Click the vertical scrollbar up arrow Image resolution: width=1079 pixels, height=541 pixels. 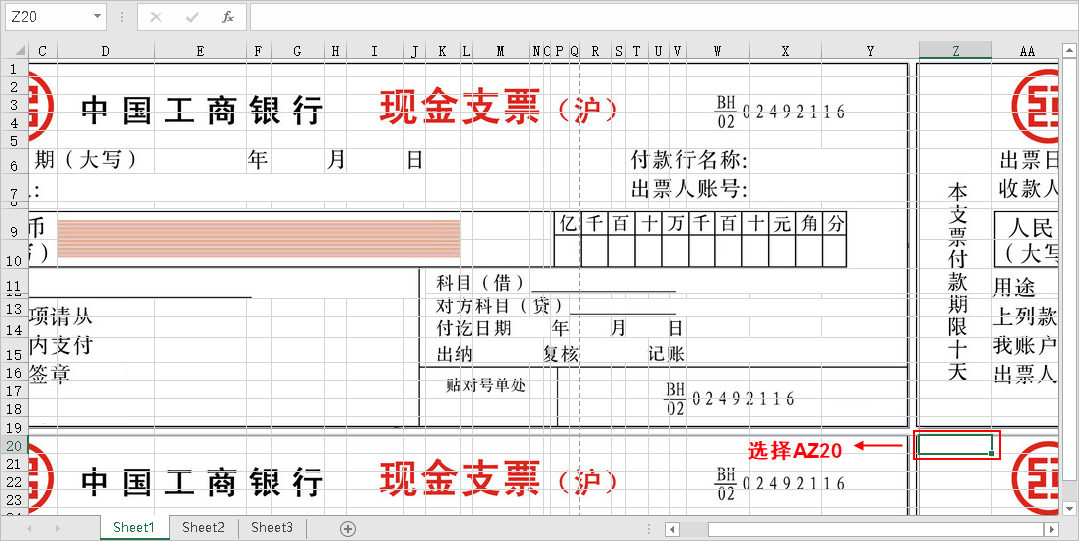[x=1069, y=50]
